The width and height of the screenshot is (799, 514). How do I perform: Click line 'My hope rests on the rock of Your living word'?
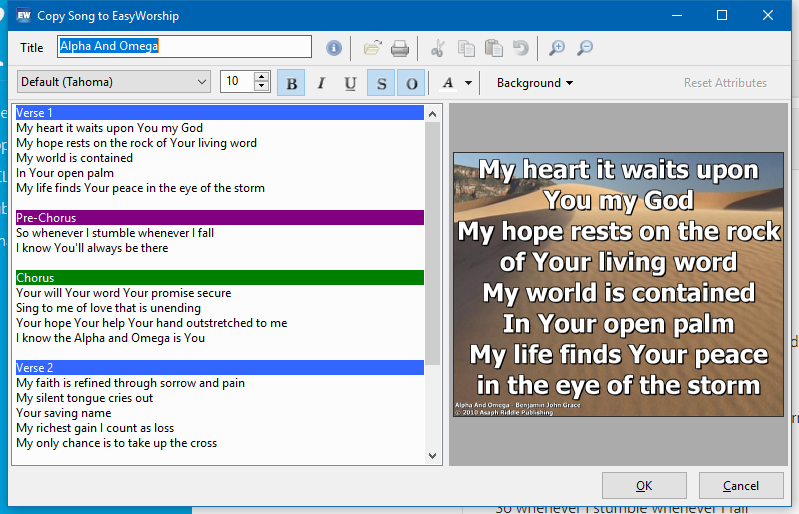pyautogui.click(x=137, y=143)
